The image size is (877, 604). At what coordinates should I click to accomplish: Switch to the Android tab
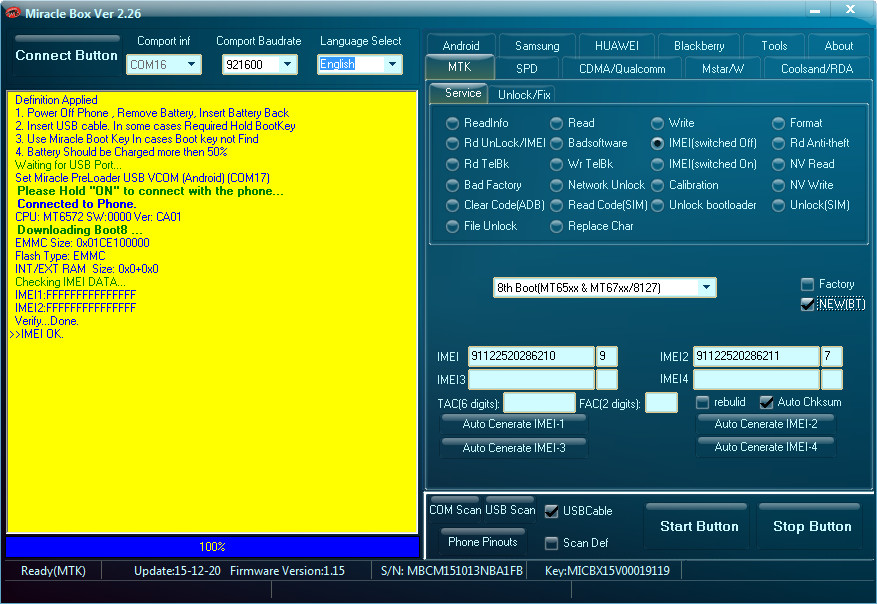coord(461,46)
